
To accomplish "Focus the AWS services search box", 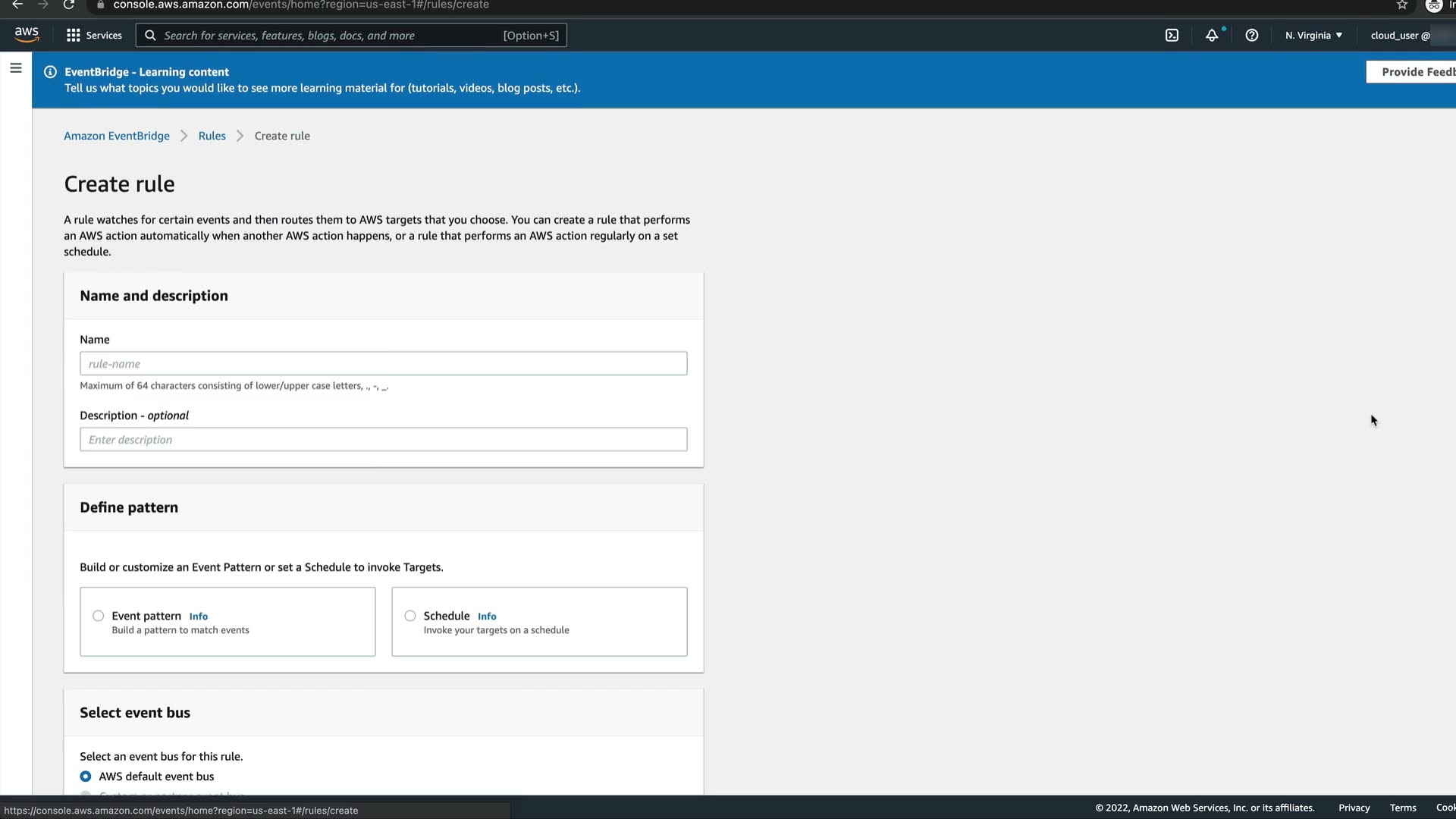I will click(x=334, y=35).
